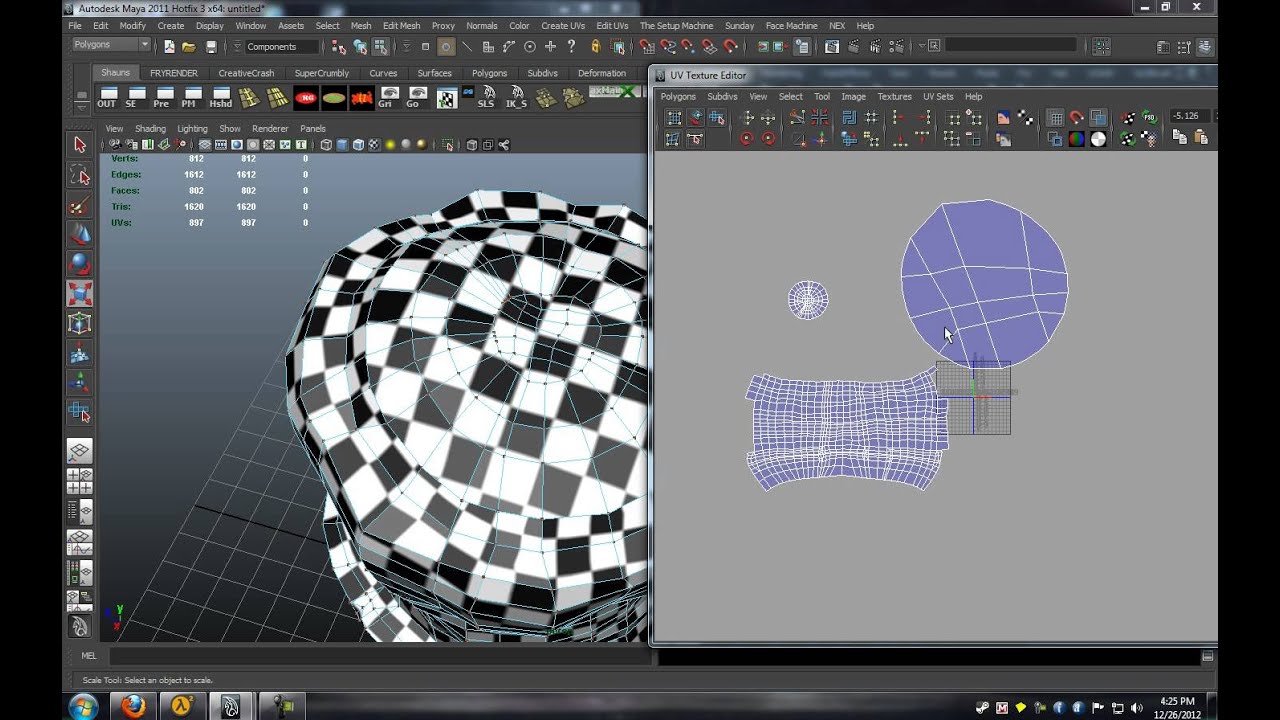This screenshot has width=1280, height=720.
Task: Open the Edit UVs menu
Action: tap(611, 26)
